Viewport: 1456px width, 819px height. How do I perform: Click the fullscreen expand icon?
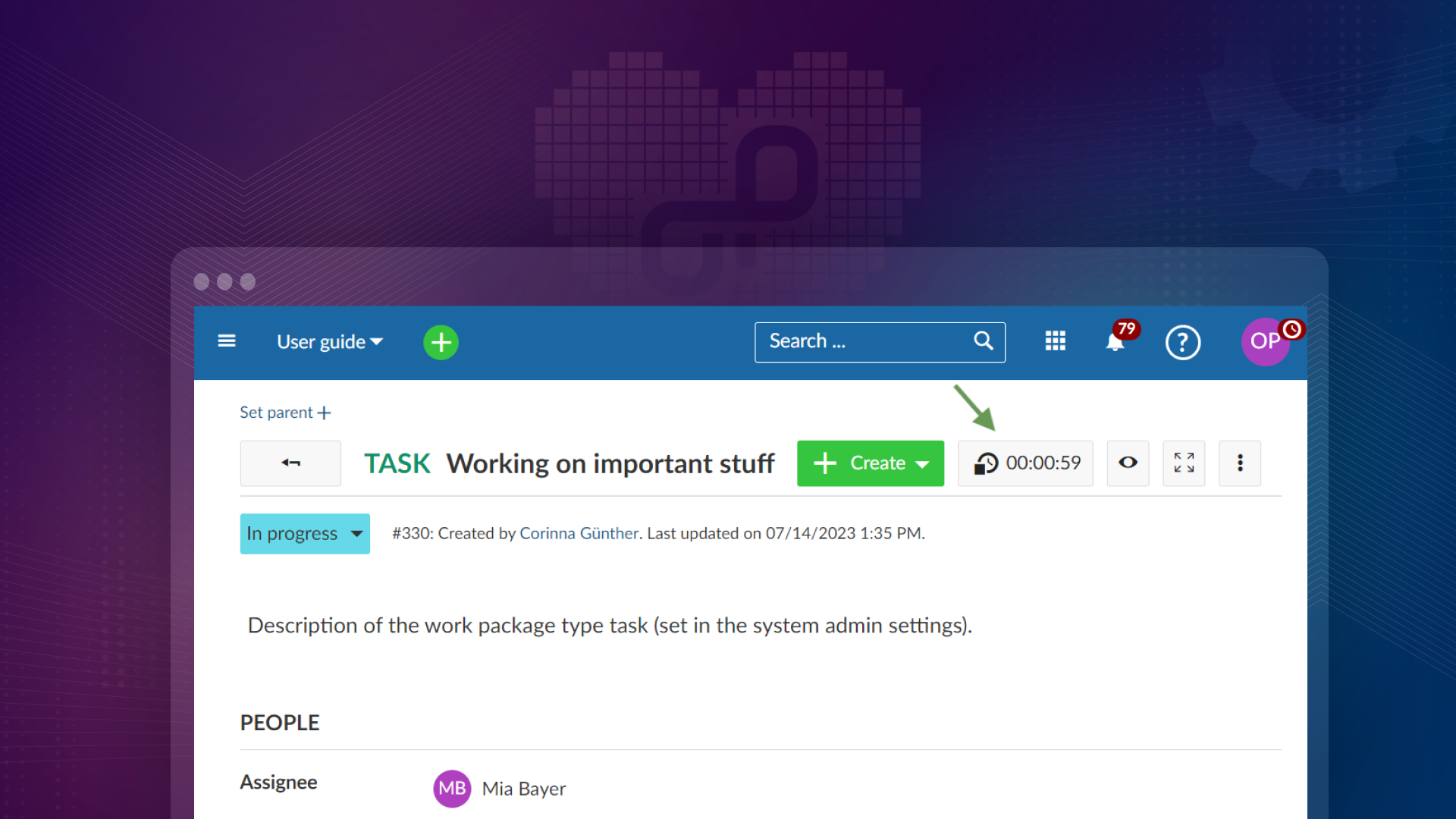pos(1184,463)
